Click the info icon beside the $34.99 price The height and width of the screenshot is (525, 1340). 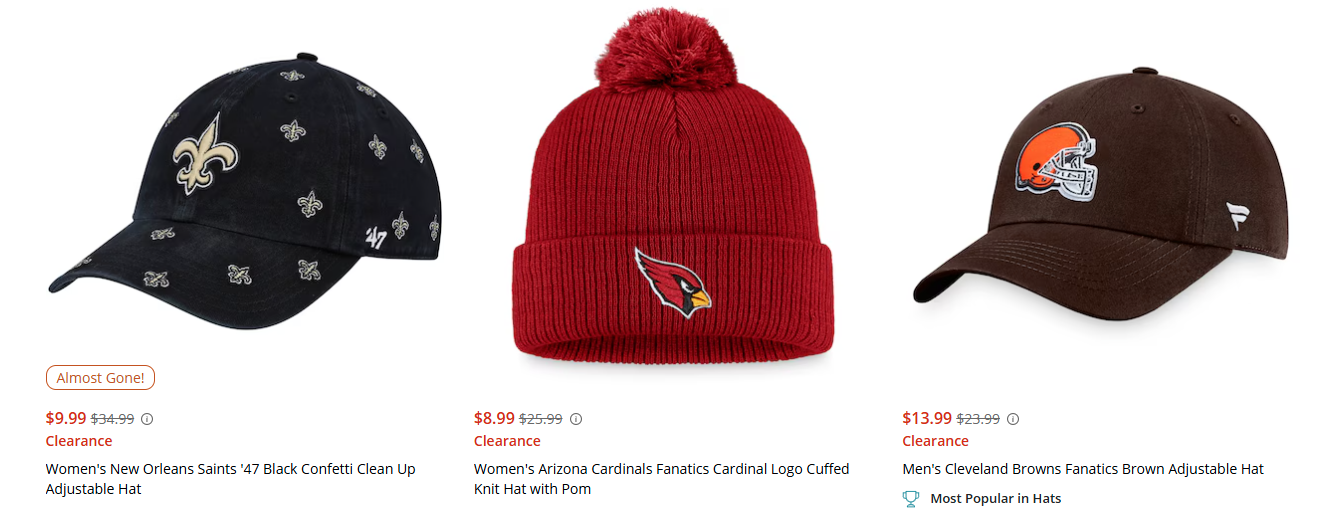(x=147, y=419)
